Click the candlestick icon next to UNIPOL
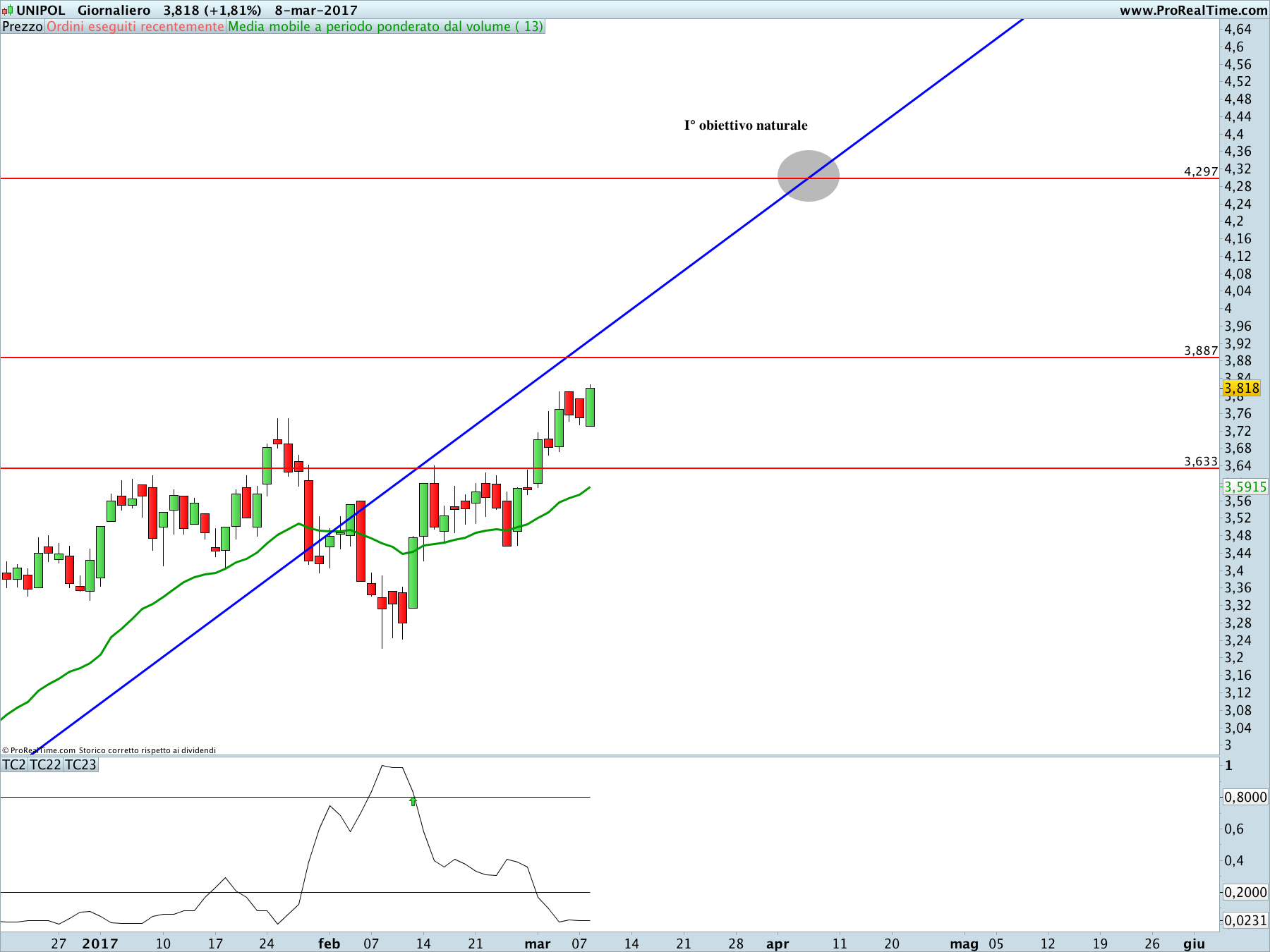 [x=7, y=11]
